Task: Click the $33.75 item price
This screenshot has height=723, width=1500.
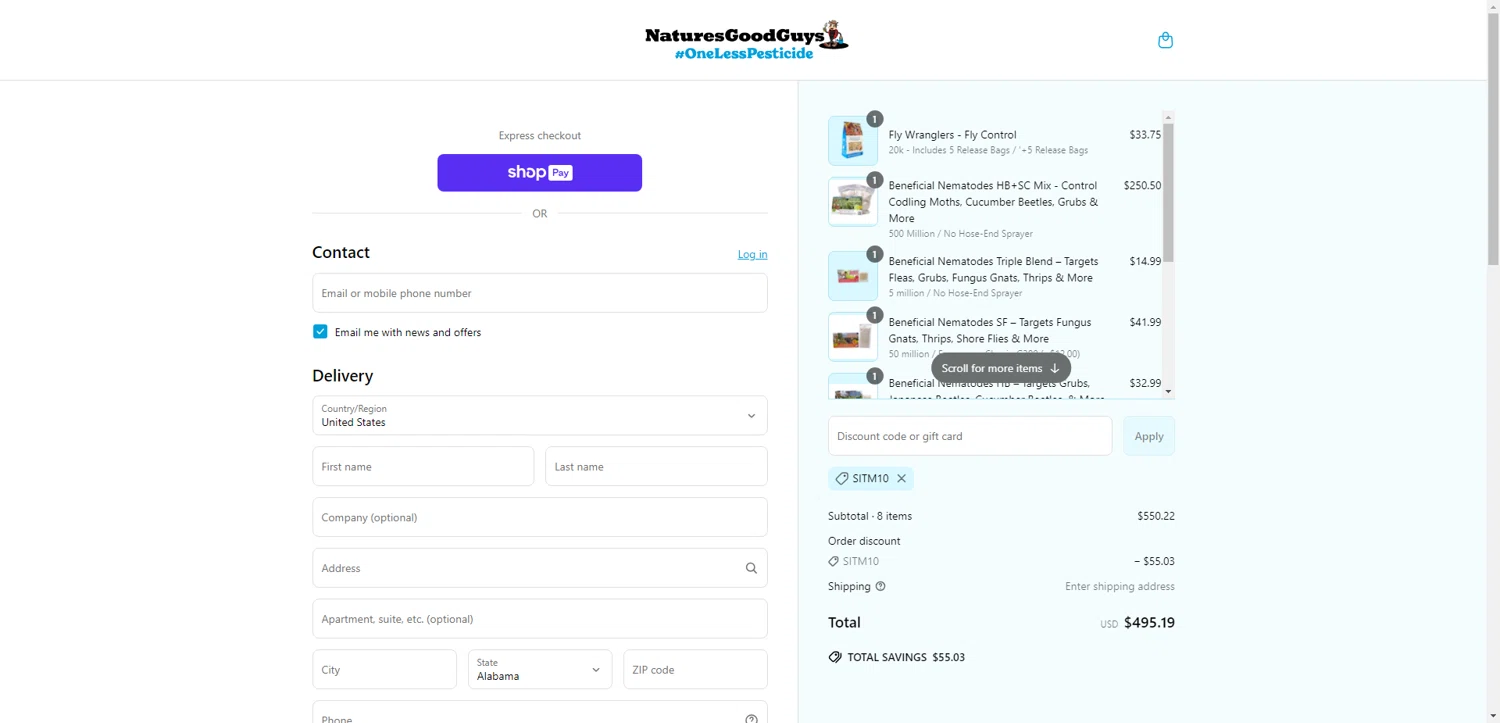Action: point(1145,135)
